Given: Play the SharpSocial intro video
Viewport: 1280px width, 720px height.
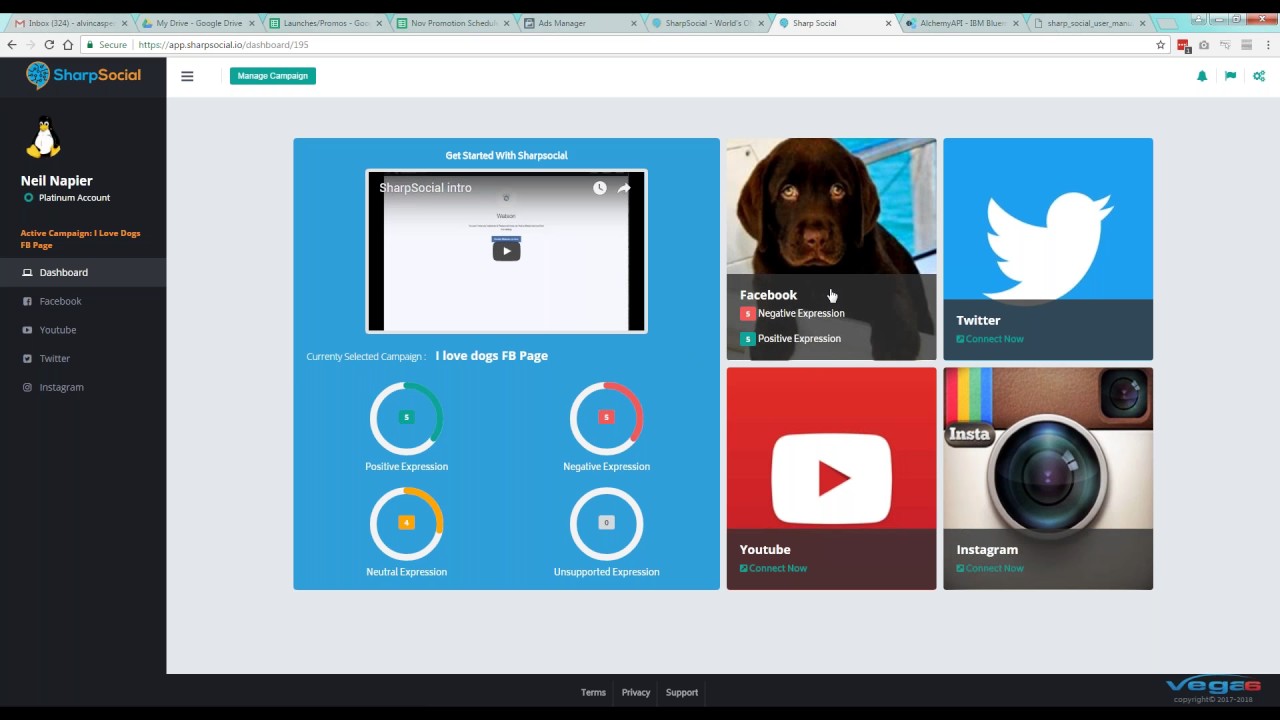Looking at the screenshot, I should [506, 251].
